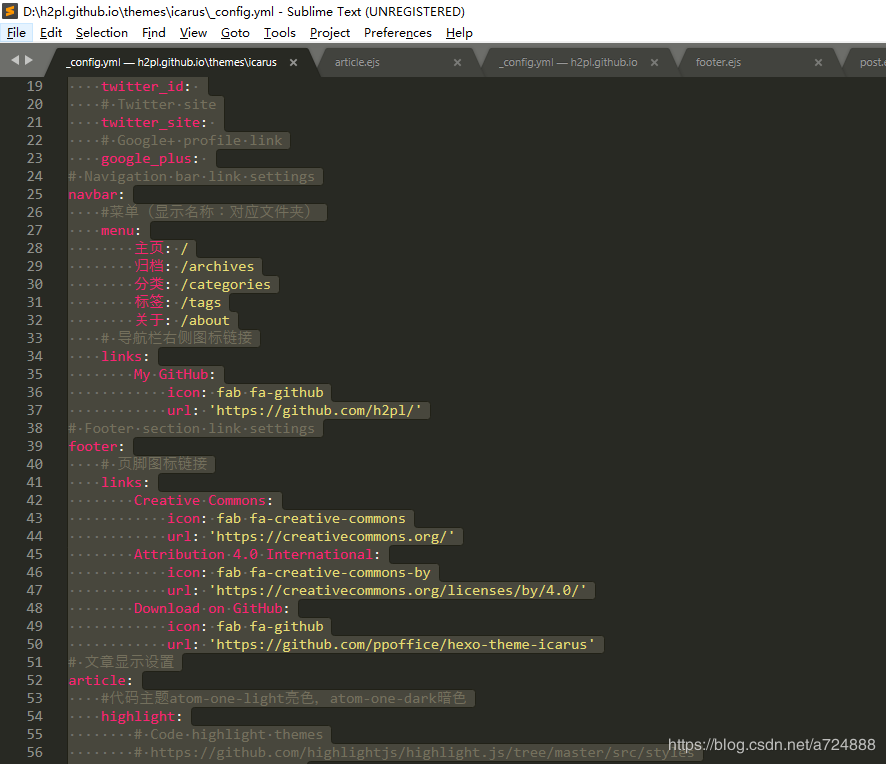Click the '# Footer section link settings' comment

click(x=192, y=429)
